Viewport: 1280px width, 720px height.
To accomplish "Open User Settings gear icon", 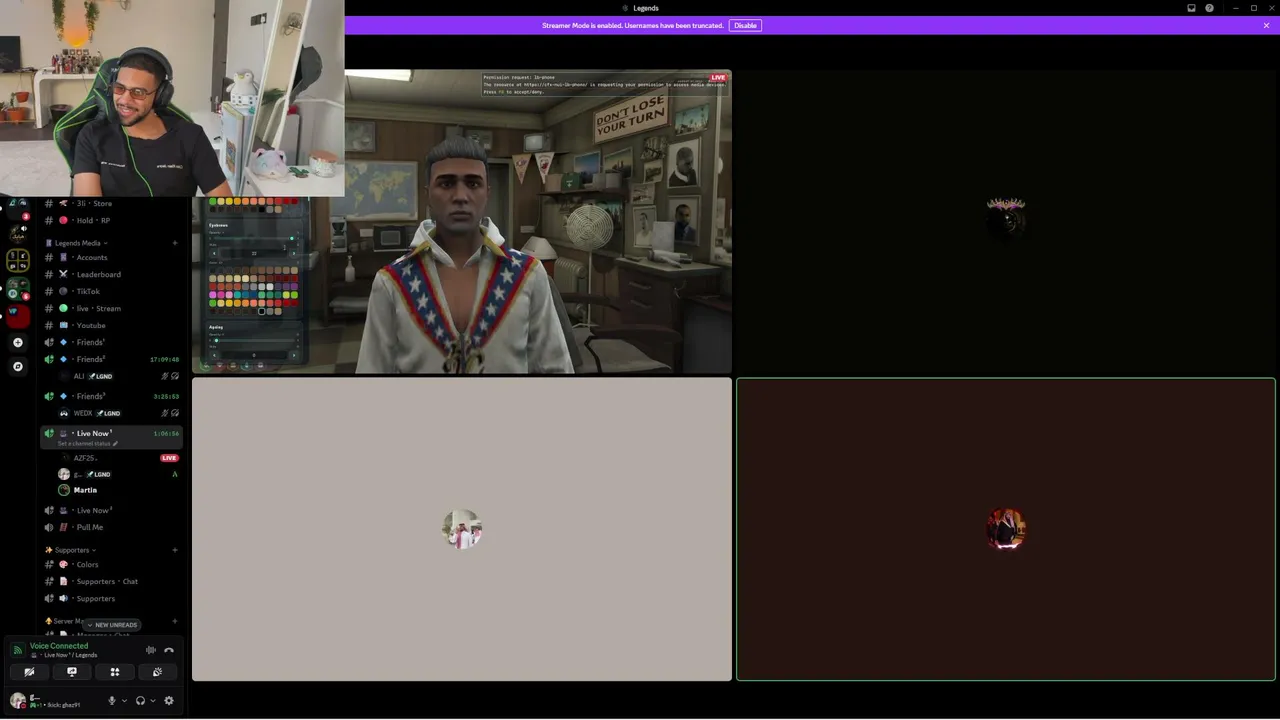I will (x=169, y=701).
